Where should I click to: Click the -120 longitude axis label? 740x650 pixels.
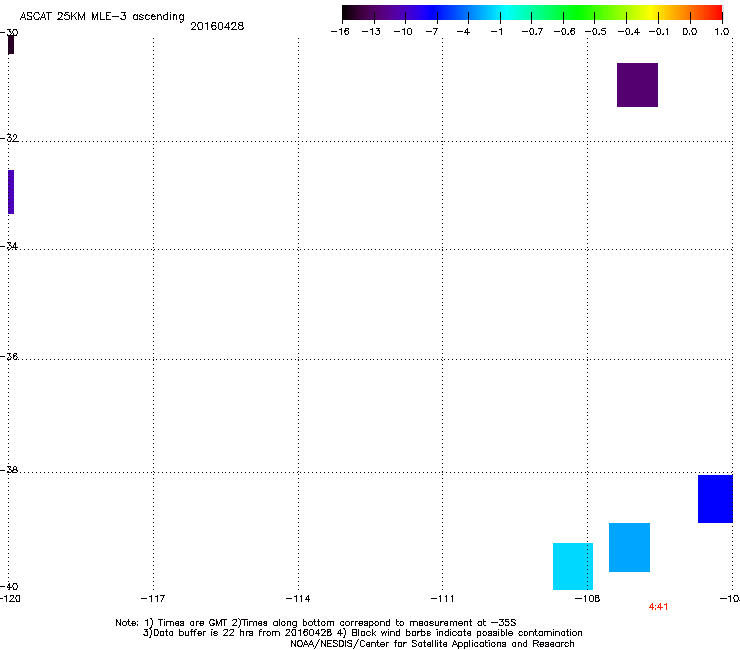pos(10,599)
